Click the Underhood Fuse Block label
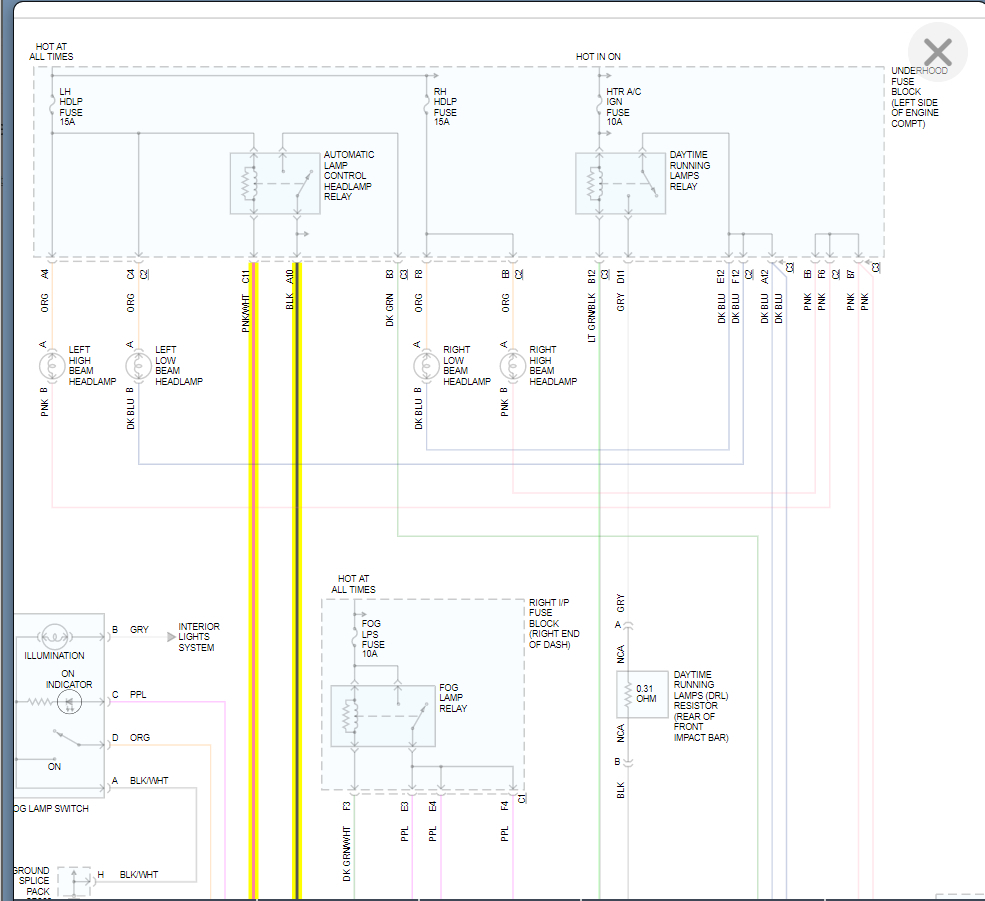The height and width of the screenshot is (901, 985). tap(918, 97)
